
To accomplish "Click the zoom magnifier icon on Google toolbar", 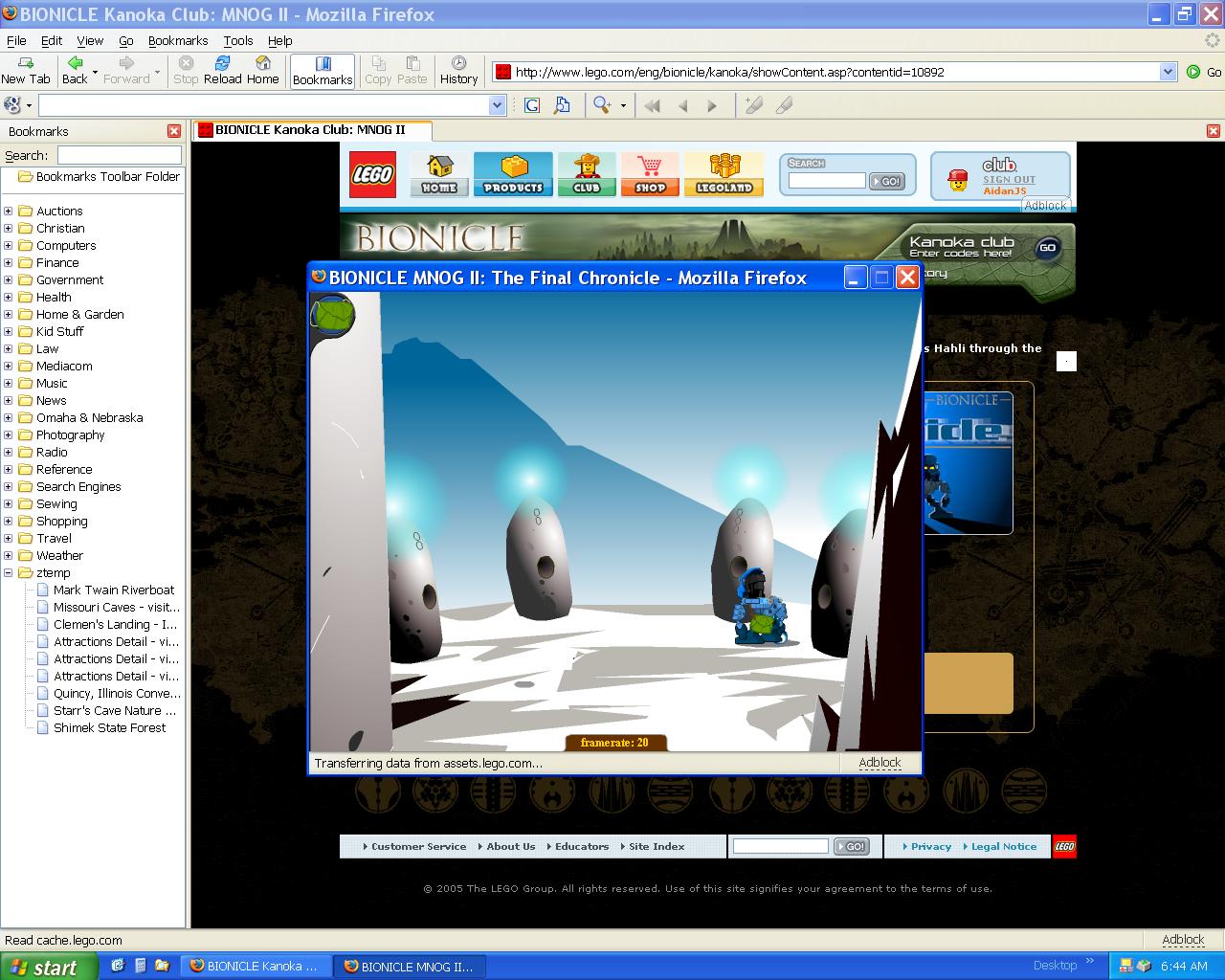I will [602, 105].
